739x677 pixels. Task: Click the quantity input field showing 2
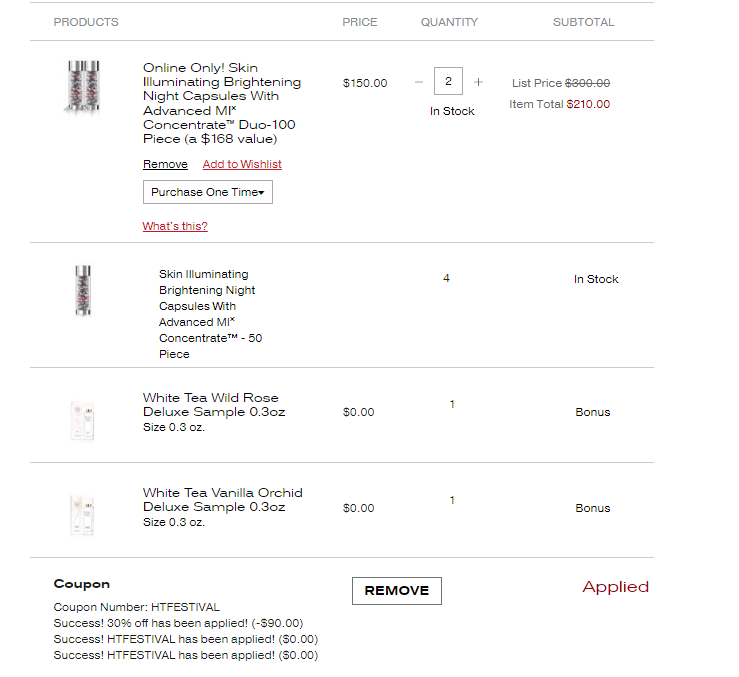[x=448, y=81]
